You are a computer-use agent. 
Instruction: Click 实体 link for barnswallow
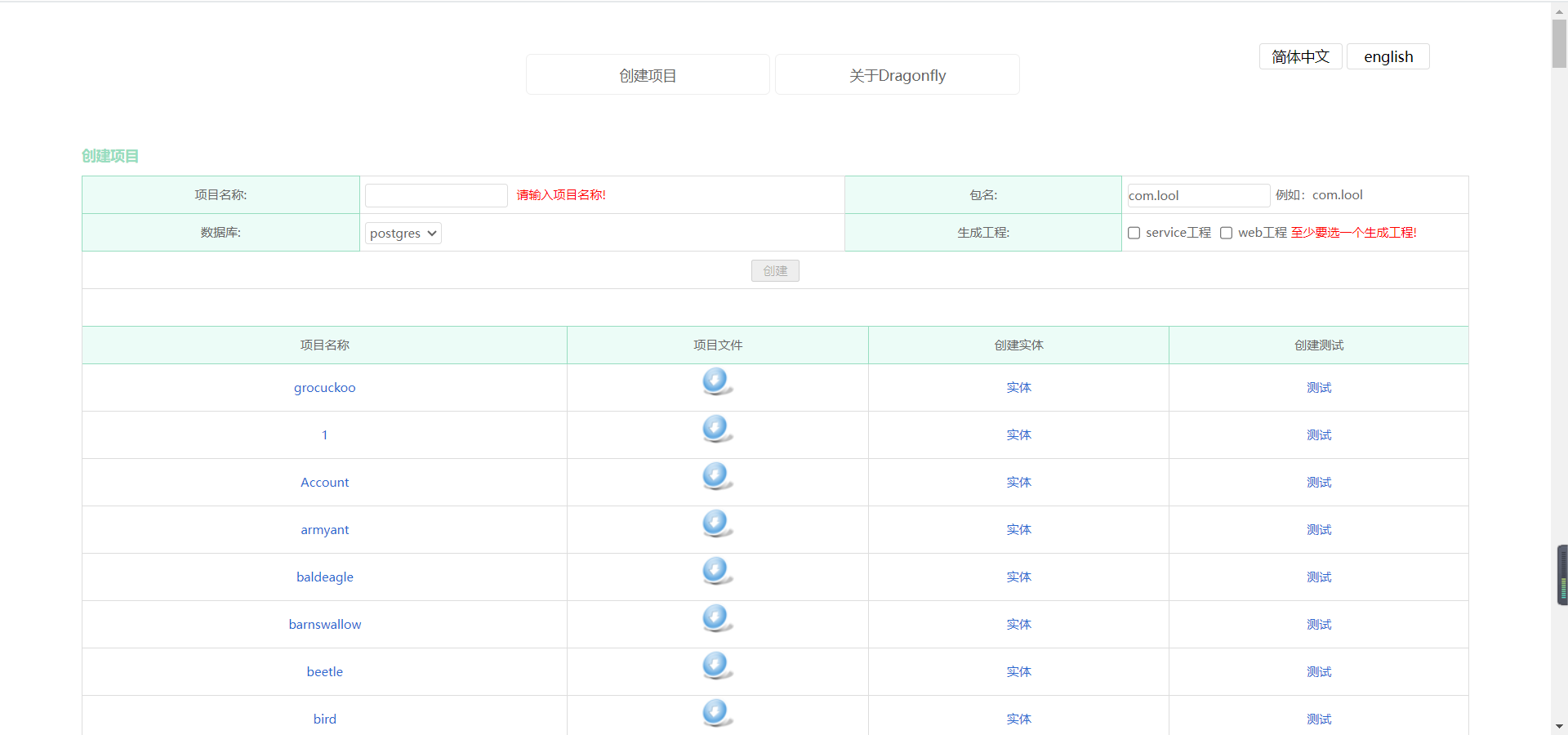[1019, 625]
